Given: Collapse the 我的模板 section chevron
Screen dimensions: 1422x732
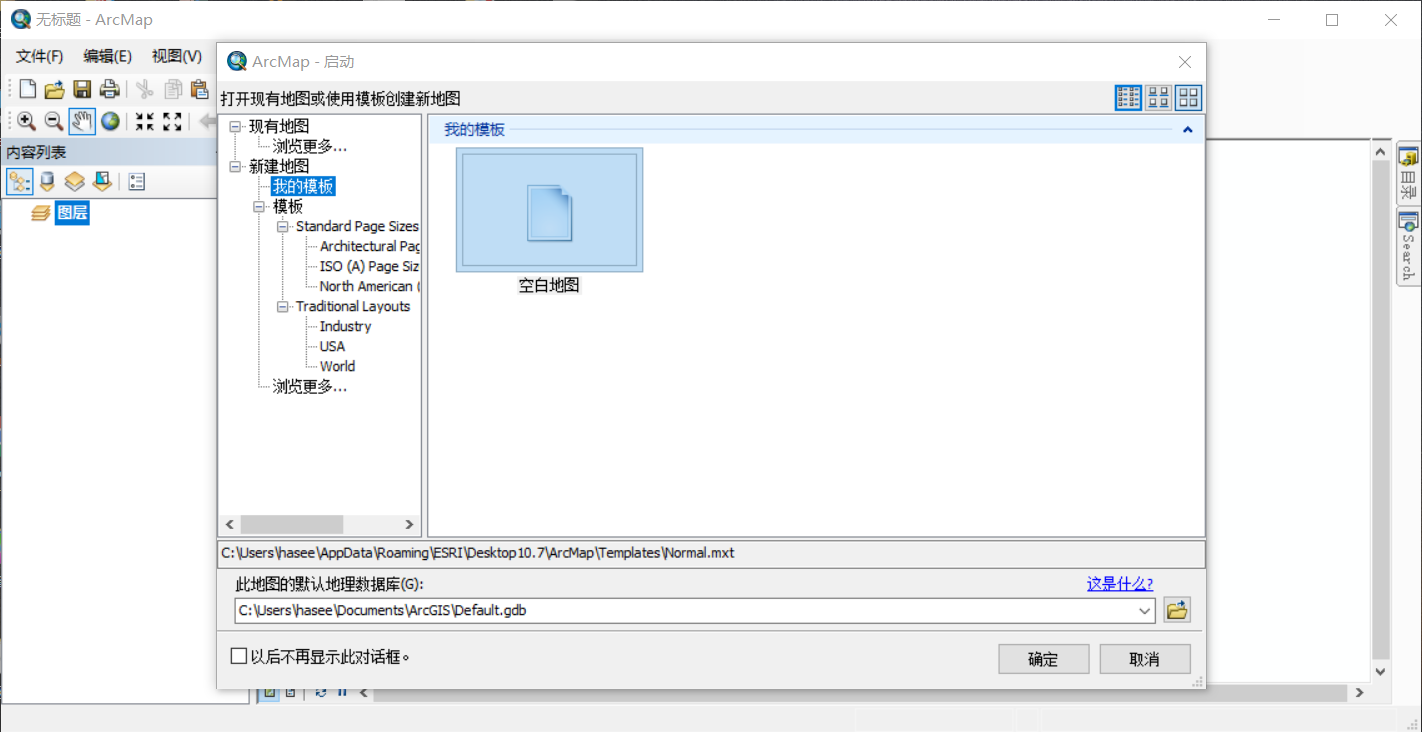Looking at the screenshot, I should pos(1188,130).
